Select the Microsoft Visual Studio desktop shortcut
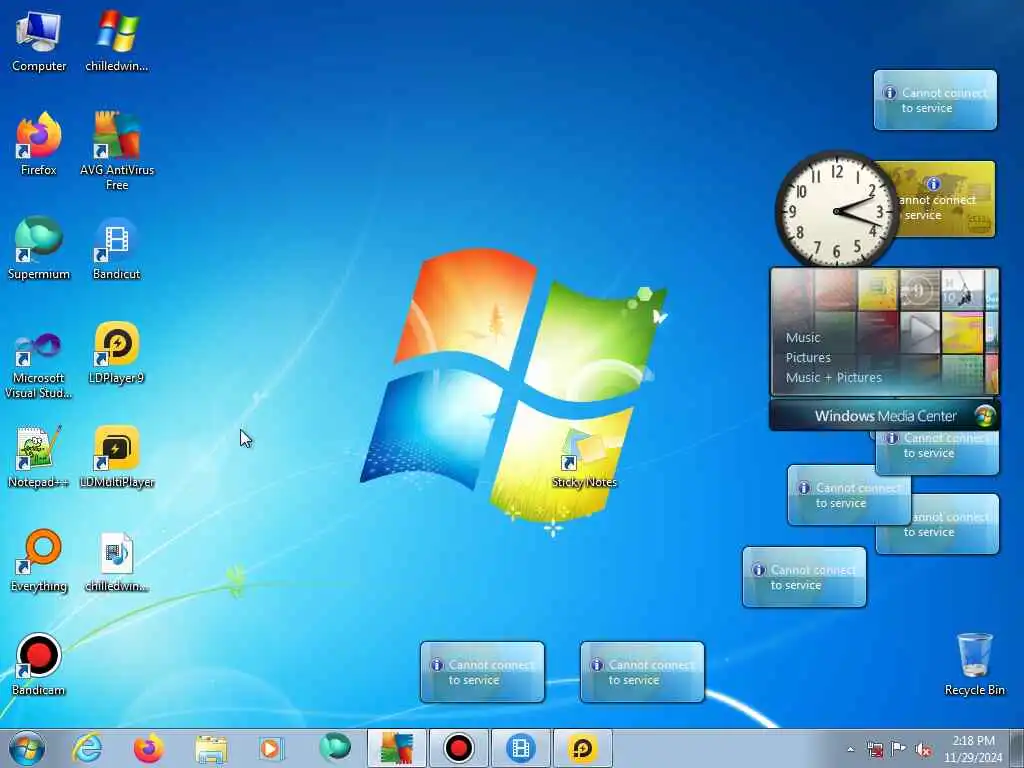 coord(39,366)
